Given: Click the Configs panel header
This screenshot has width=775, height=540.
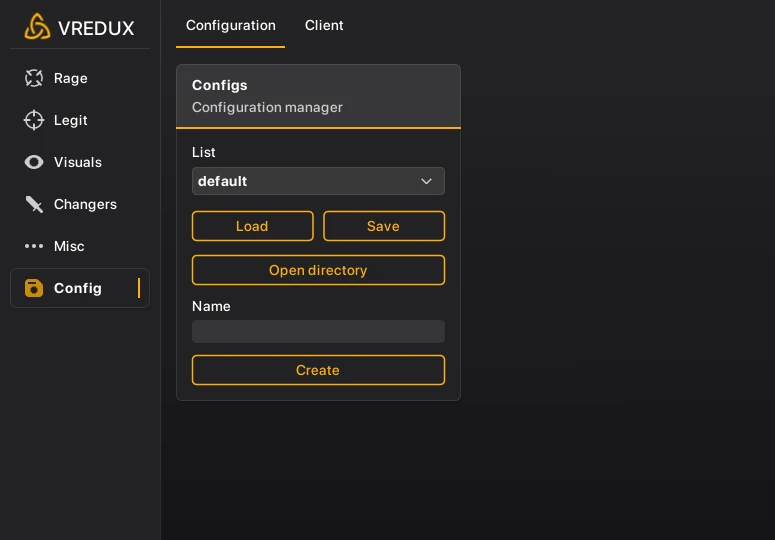Looking at the screenshot, I should click(x=318, y=96).
